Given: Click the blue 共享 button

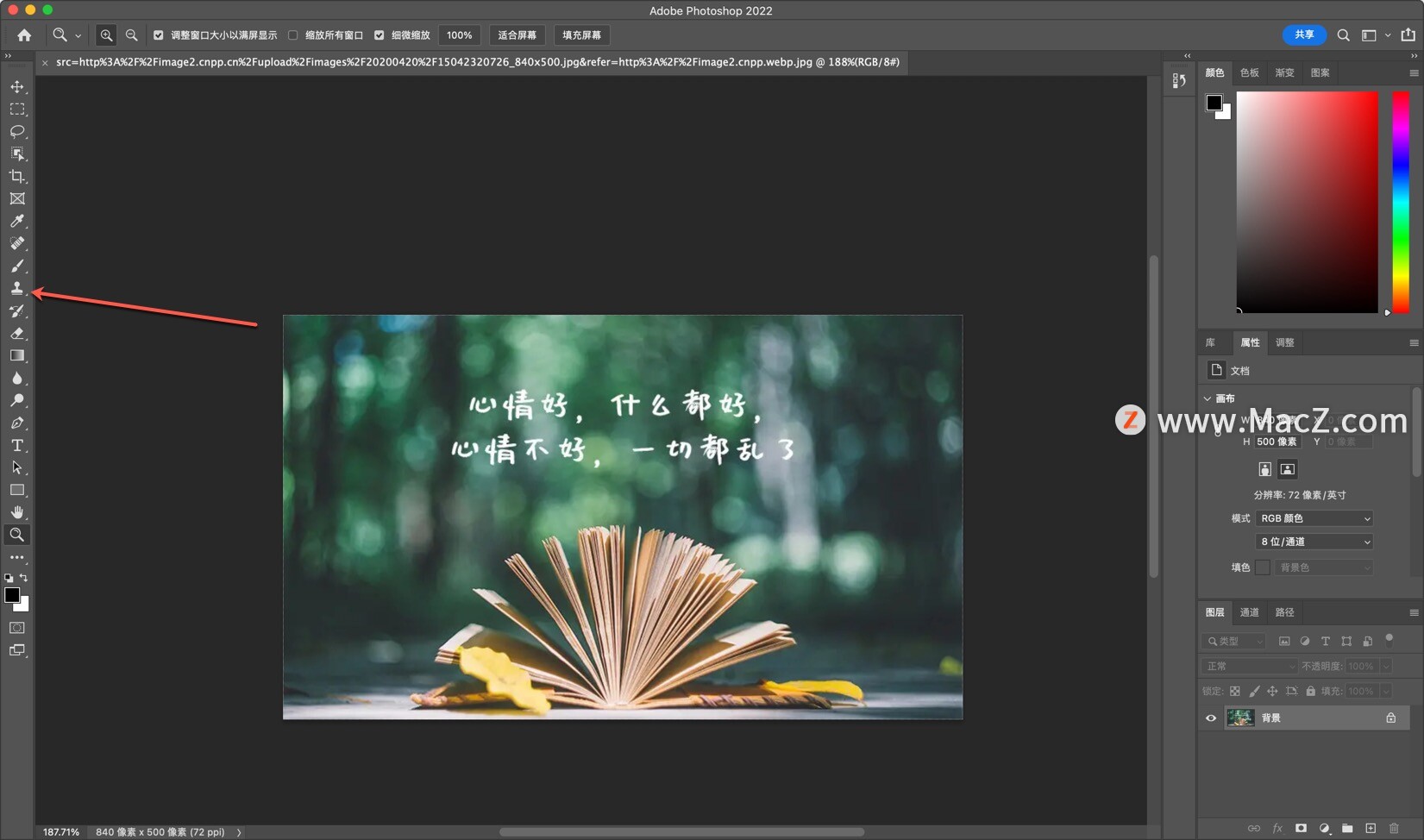Looking at the screenshot, I should [1303, 34].
